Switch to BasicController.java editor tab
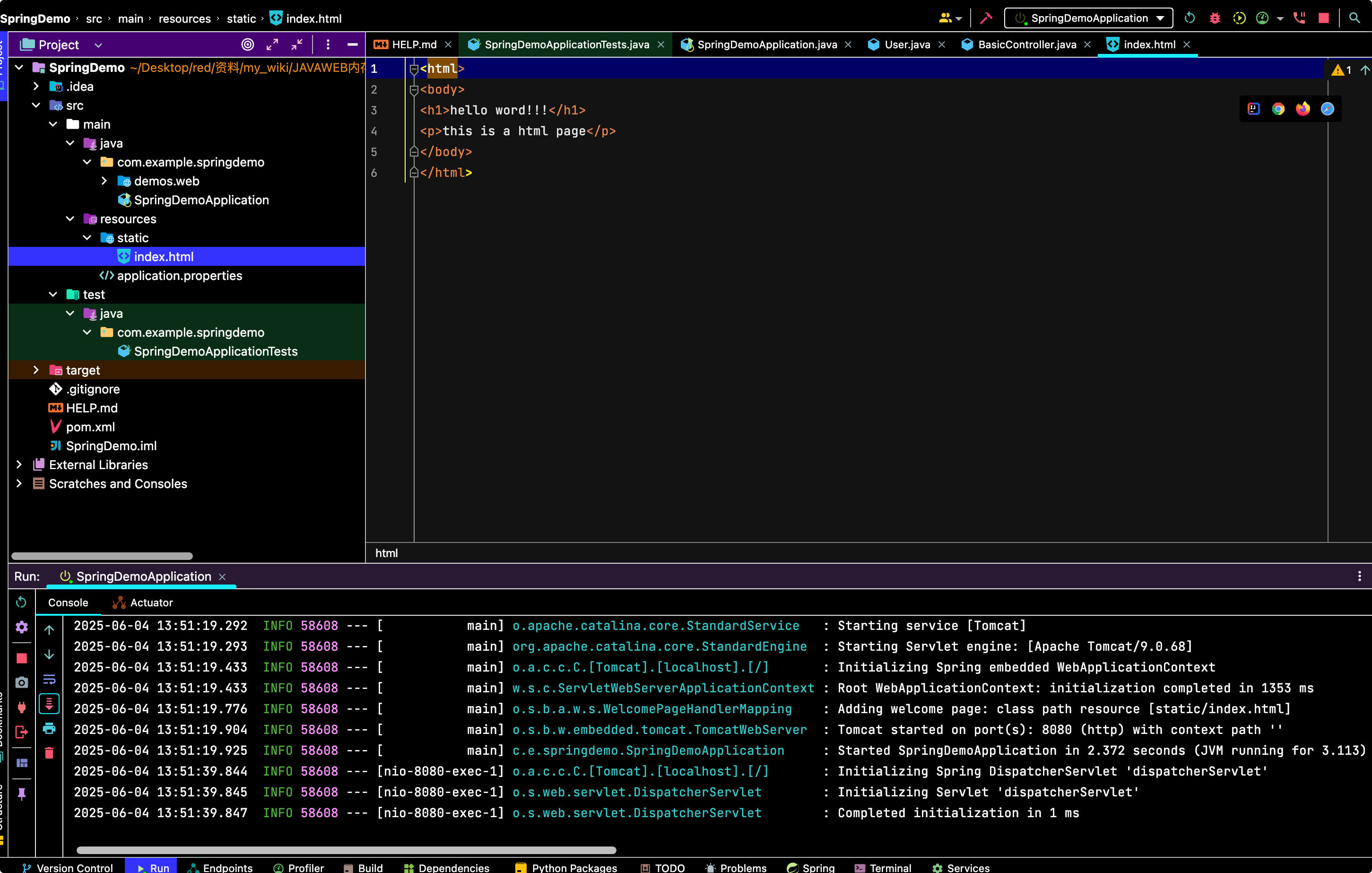The height and width of the screenshot is (873, 1372). (1026, 44)
